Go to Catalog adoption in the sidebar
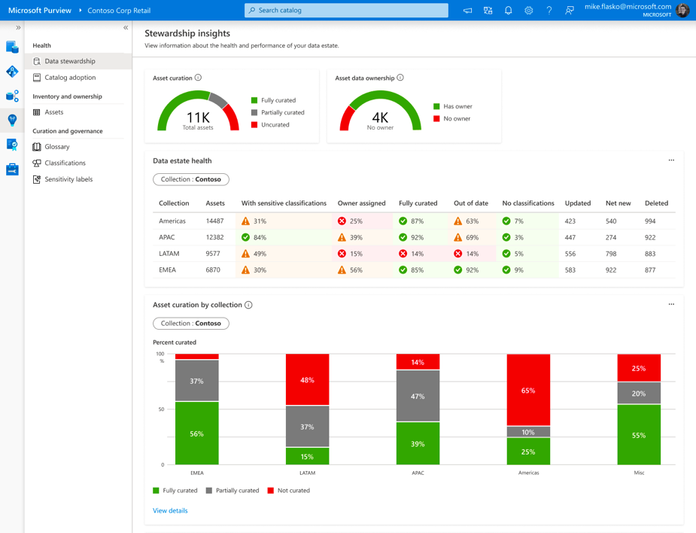 click(70, 77)
